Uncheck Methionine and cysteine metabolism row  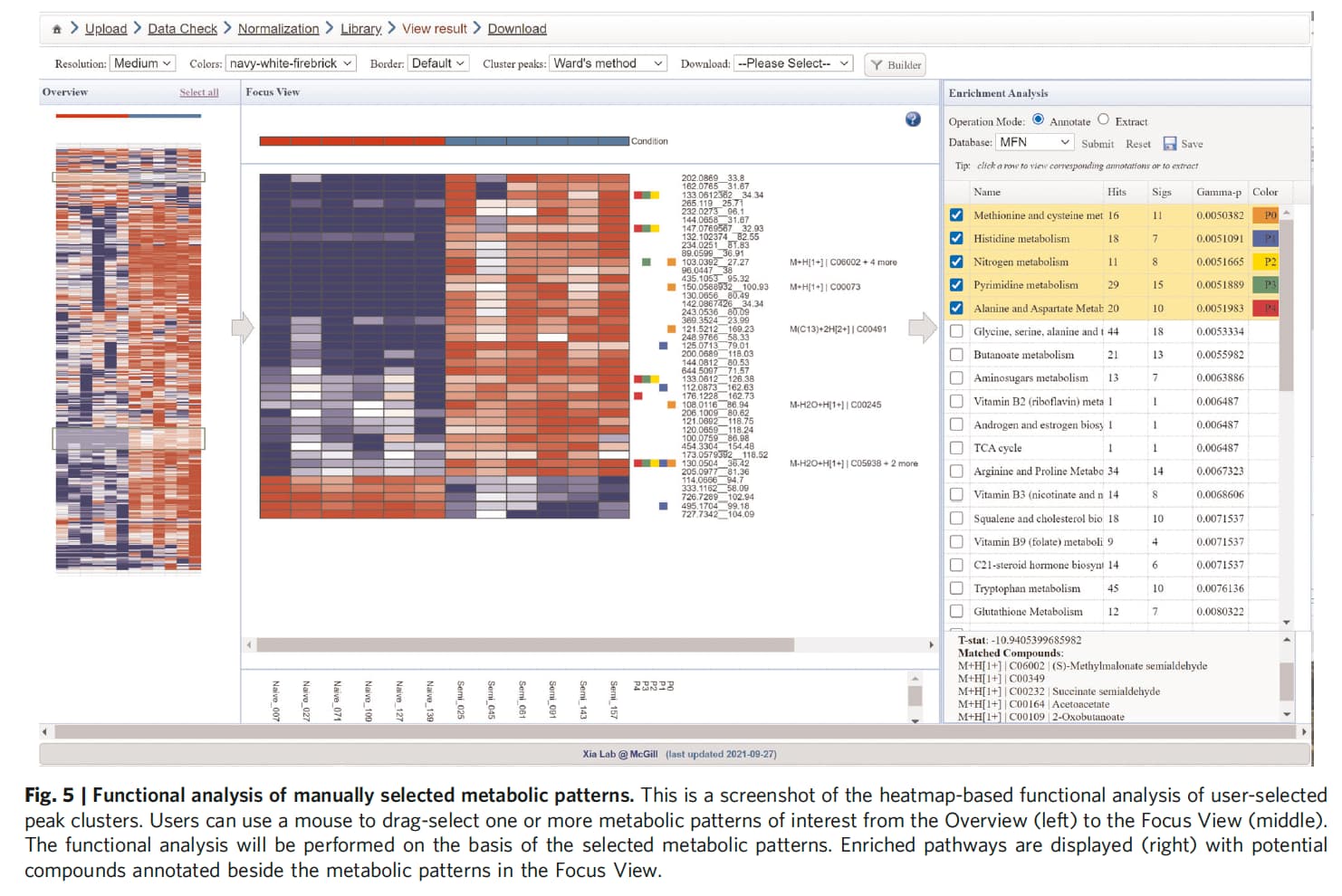click(956, 215)
